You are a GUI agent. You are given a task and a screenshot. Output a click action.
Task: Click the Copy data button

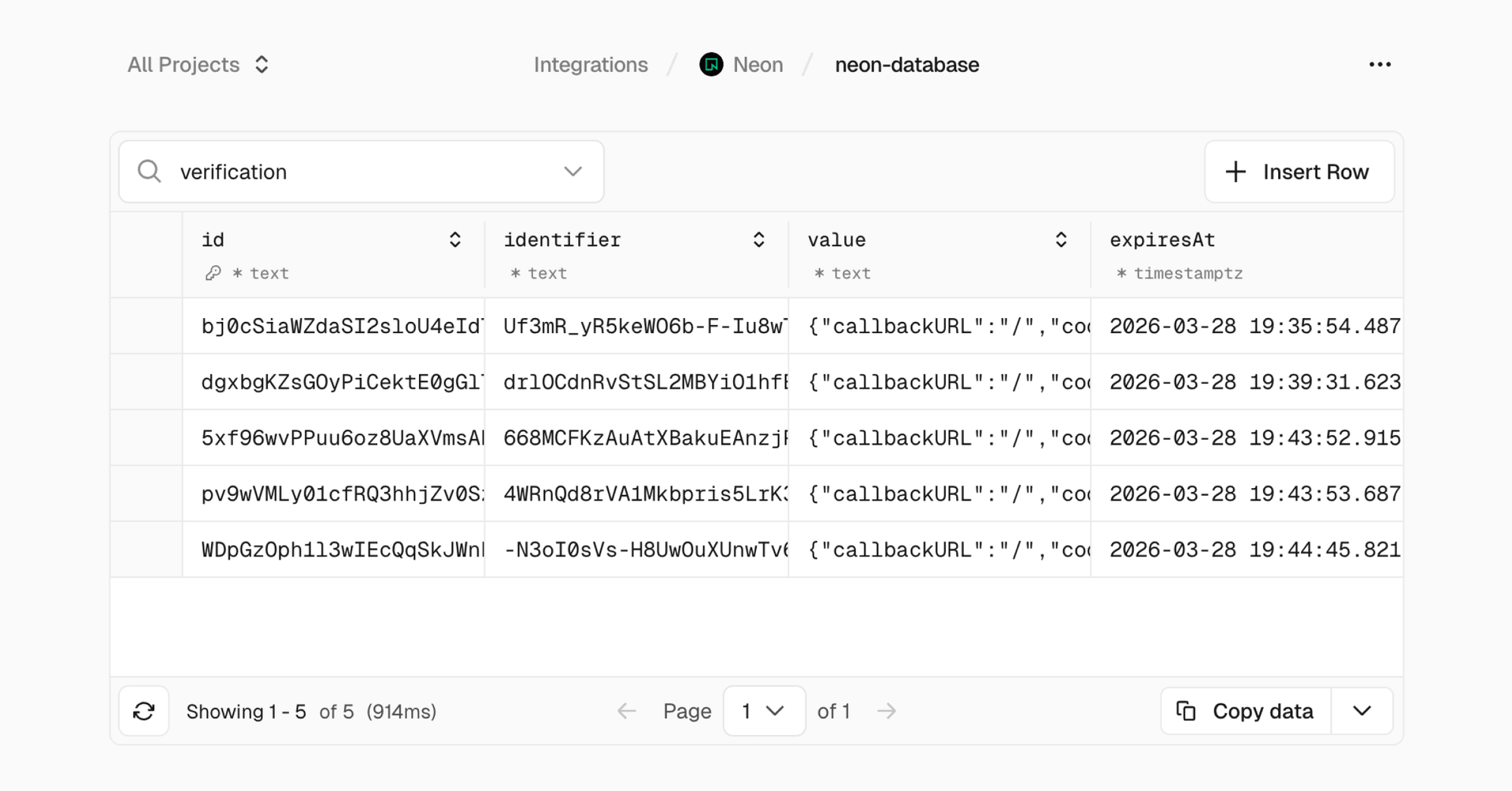(1246, 711)
